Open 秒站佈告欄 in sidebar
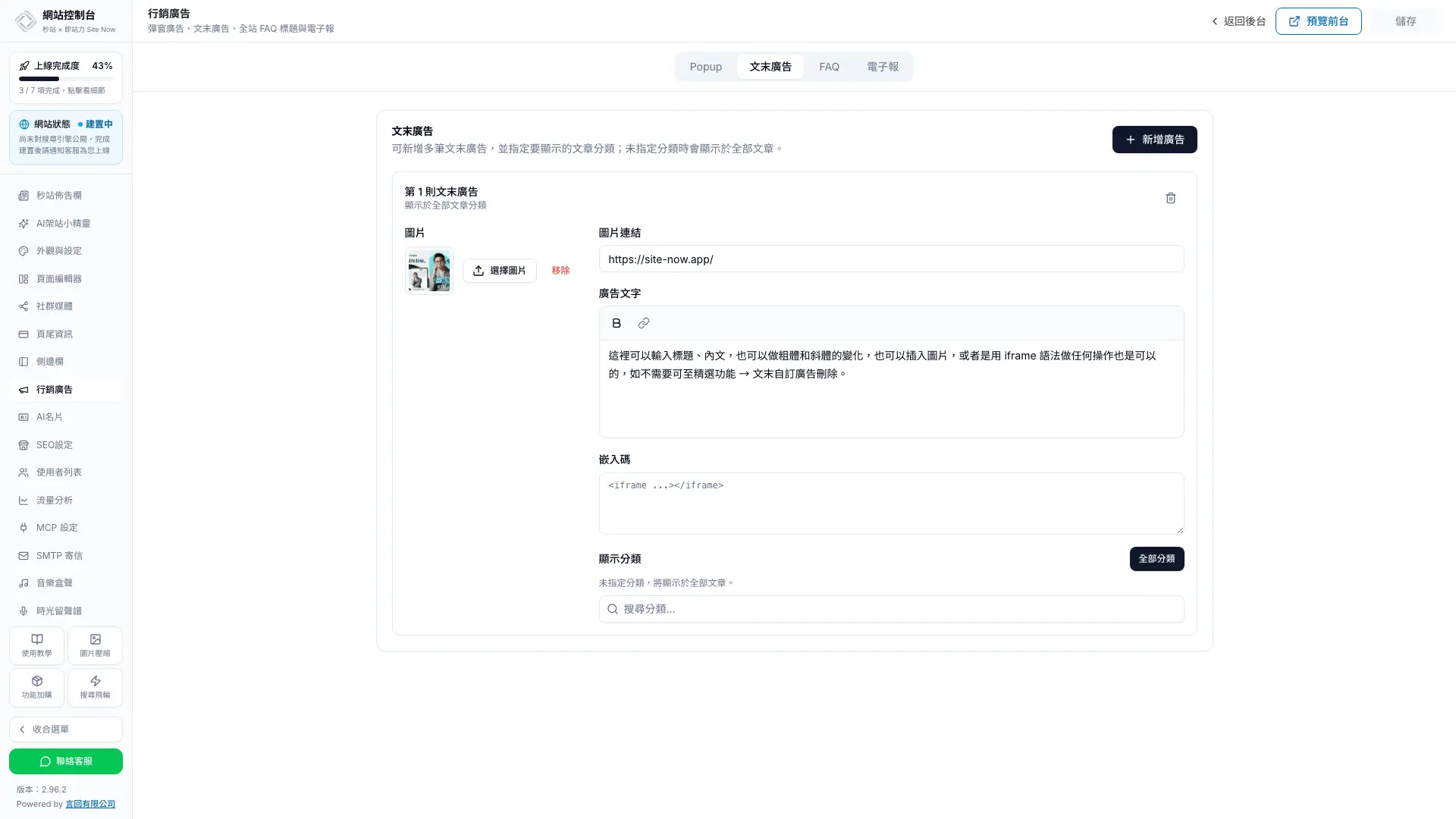Viewport: 1456px width, 819px height. pos(66,196)
